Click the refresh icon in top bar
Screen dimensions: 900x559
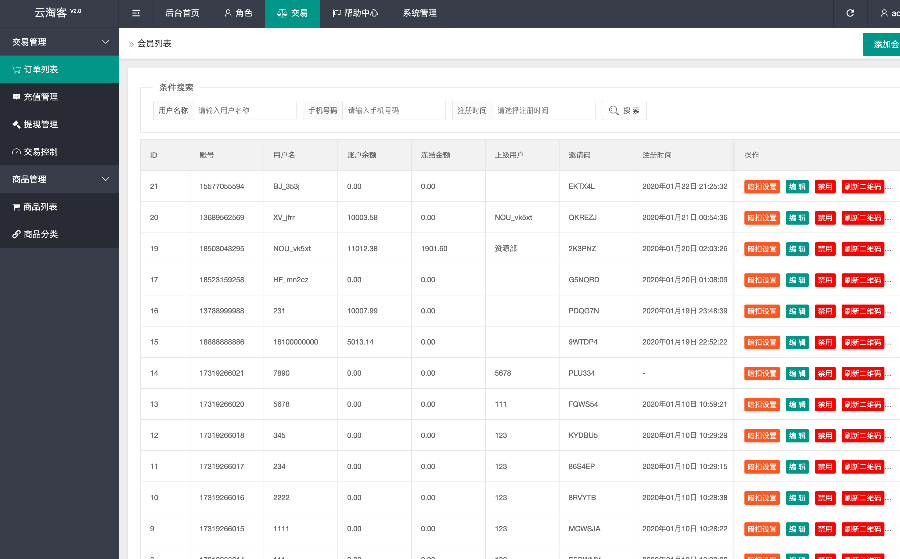pos(850,13)
